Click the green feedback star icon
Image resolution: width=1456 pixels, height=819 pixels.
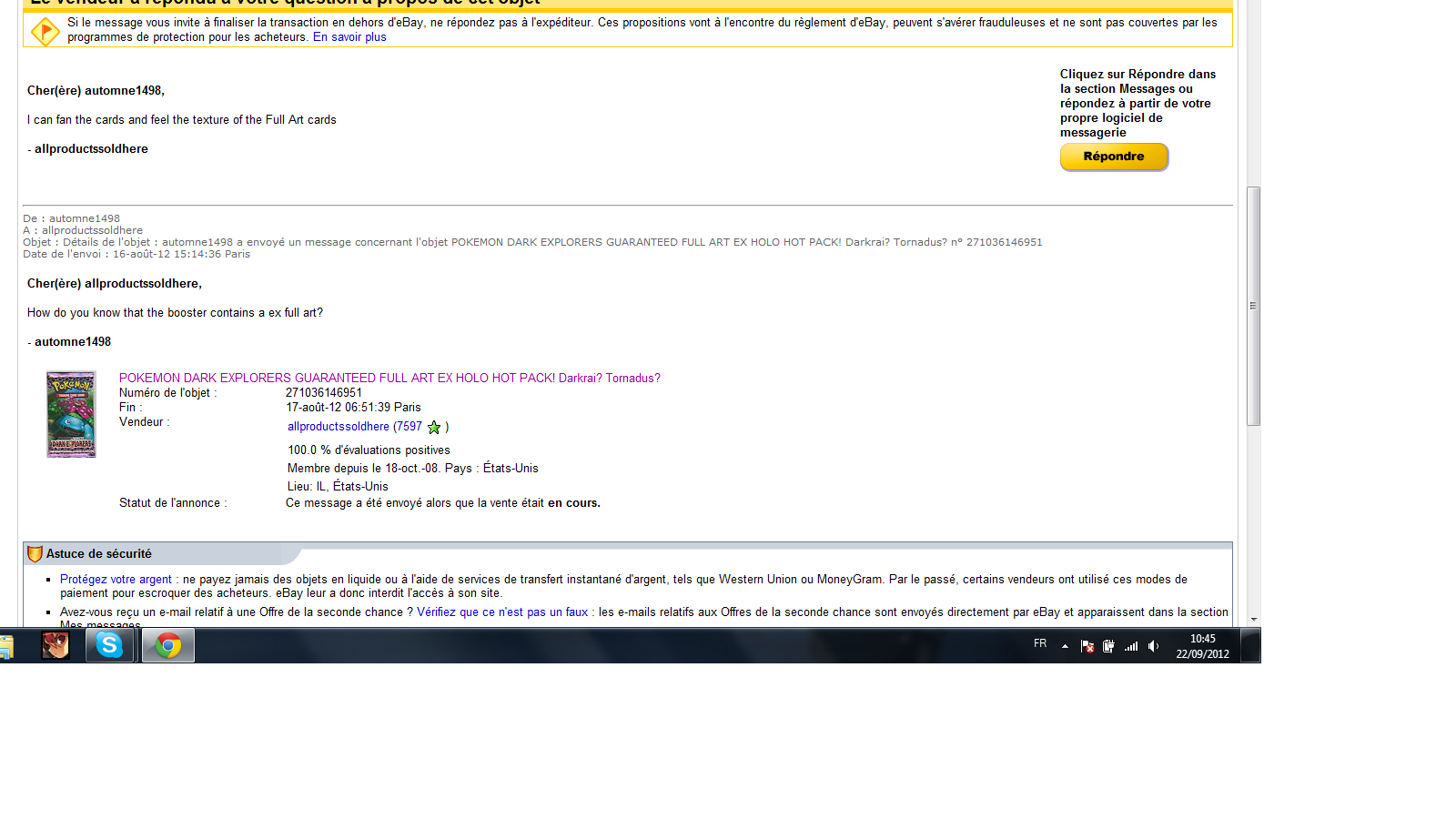point(434,427)
